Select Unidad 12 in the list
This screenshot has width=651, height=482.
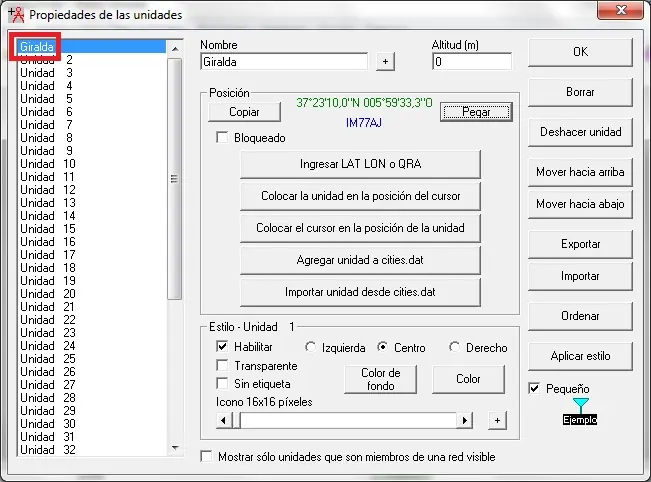(x=91, y=190)
